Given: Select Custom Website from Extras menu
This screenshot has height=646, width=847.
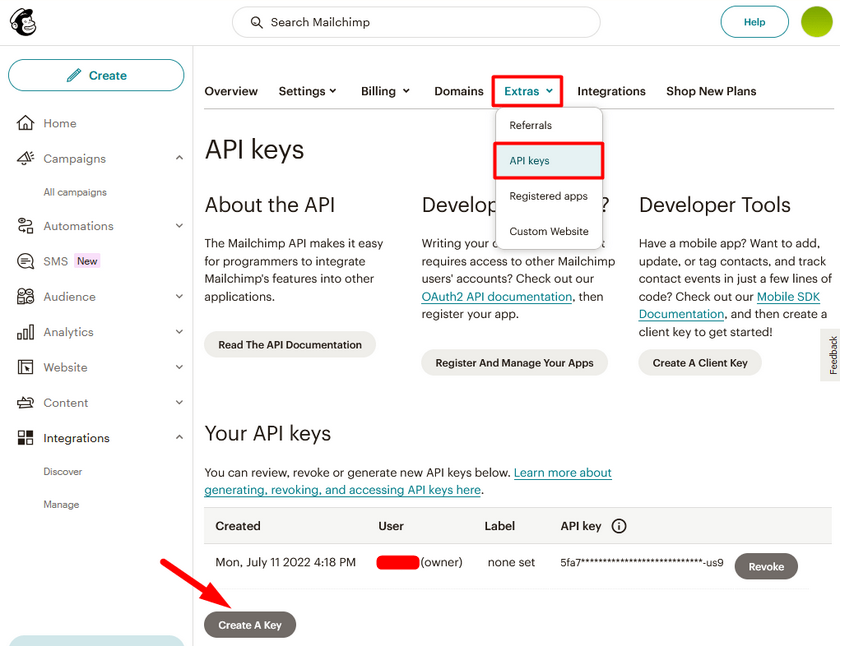Looking at the screenshot, I should (549, 231).
